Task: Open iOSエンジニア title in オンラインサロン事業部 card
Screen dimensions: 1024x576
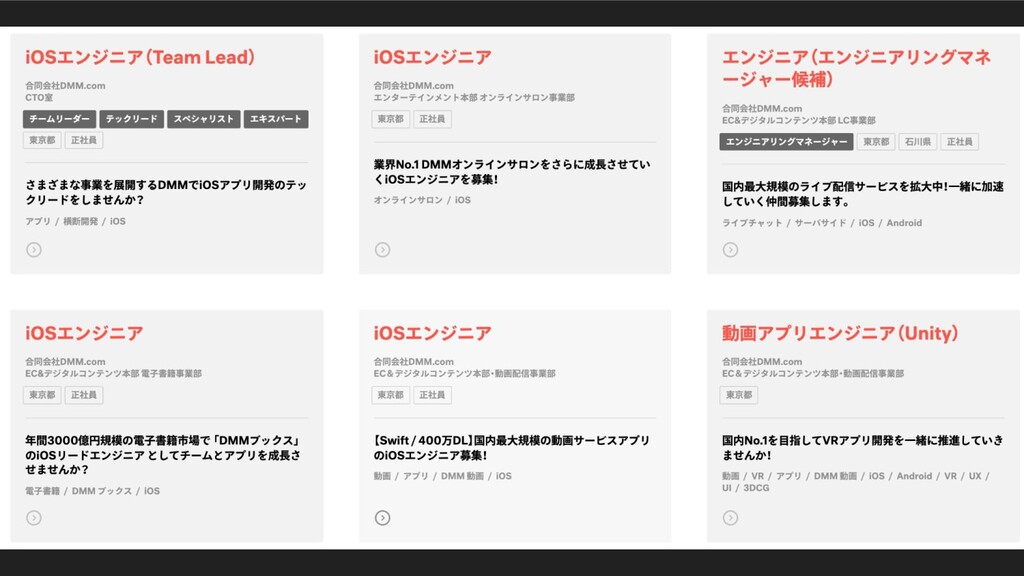Action: pyautogui.click(x=432, y=57)
